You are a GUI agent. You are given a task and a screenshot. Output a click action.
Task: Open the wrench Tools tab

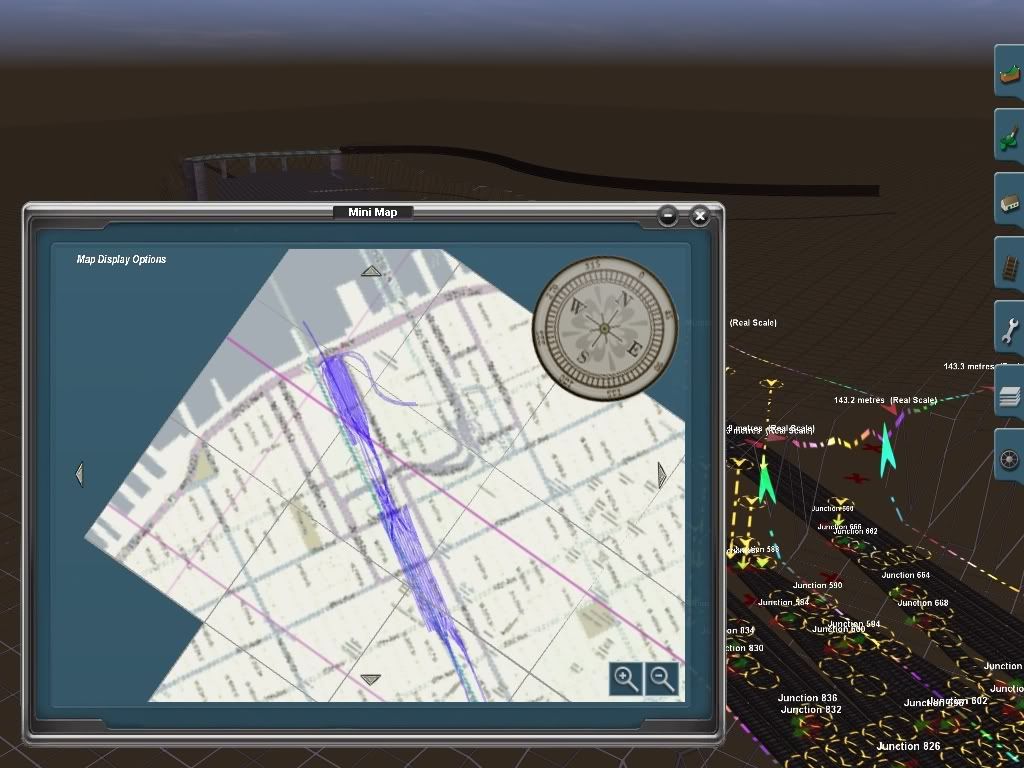point(1010,332)
